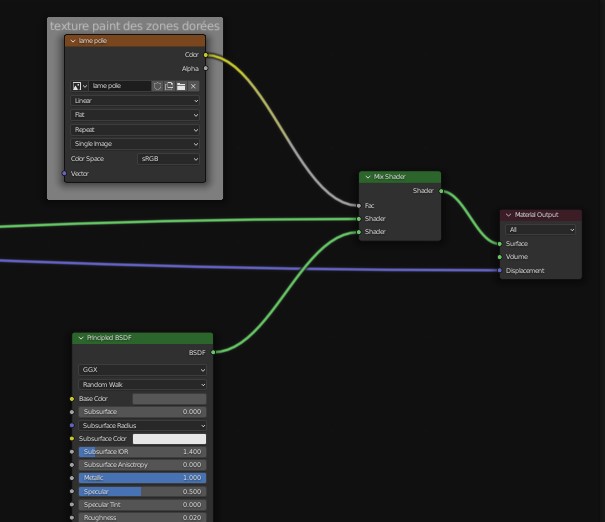The width and height of the screenshot is (605, 522).
Task: Expand Subsurface Radius dropdown
Action: (x=142, y=426)
